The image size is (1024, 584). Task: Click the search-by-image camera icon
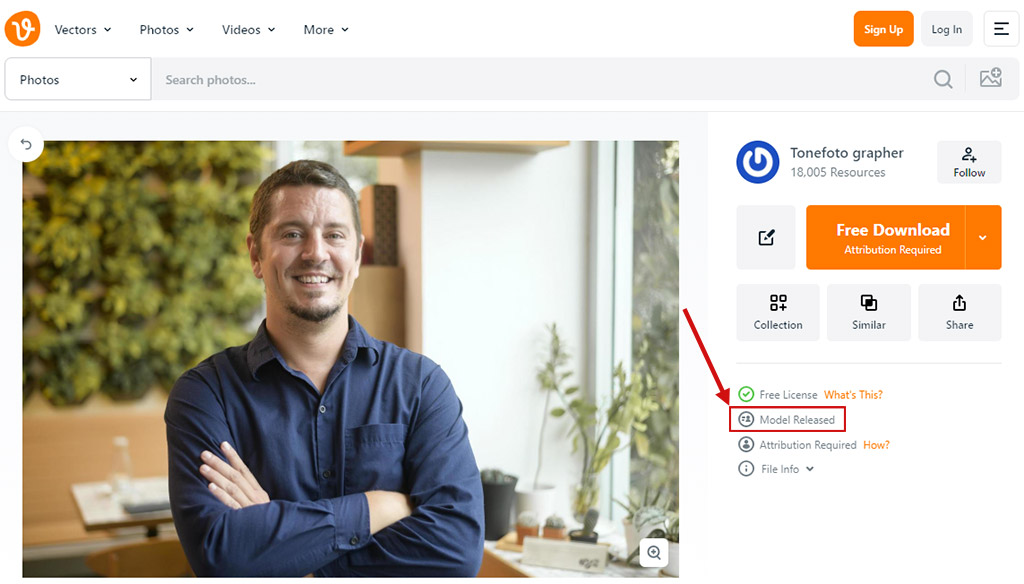[x=991, y=77]
